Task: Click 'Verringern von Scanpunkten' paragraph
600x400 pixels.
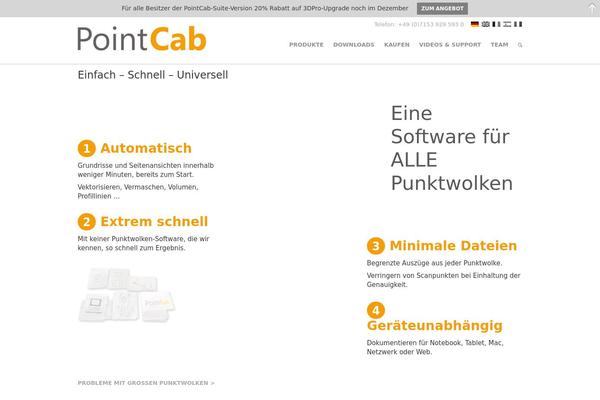Action: (443, 280)
